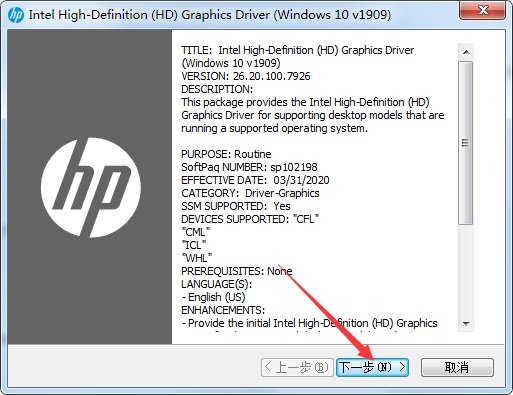
Task: Click the ENHANCEMENTS: heading text
Action: pos(223,310)
